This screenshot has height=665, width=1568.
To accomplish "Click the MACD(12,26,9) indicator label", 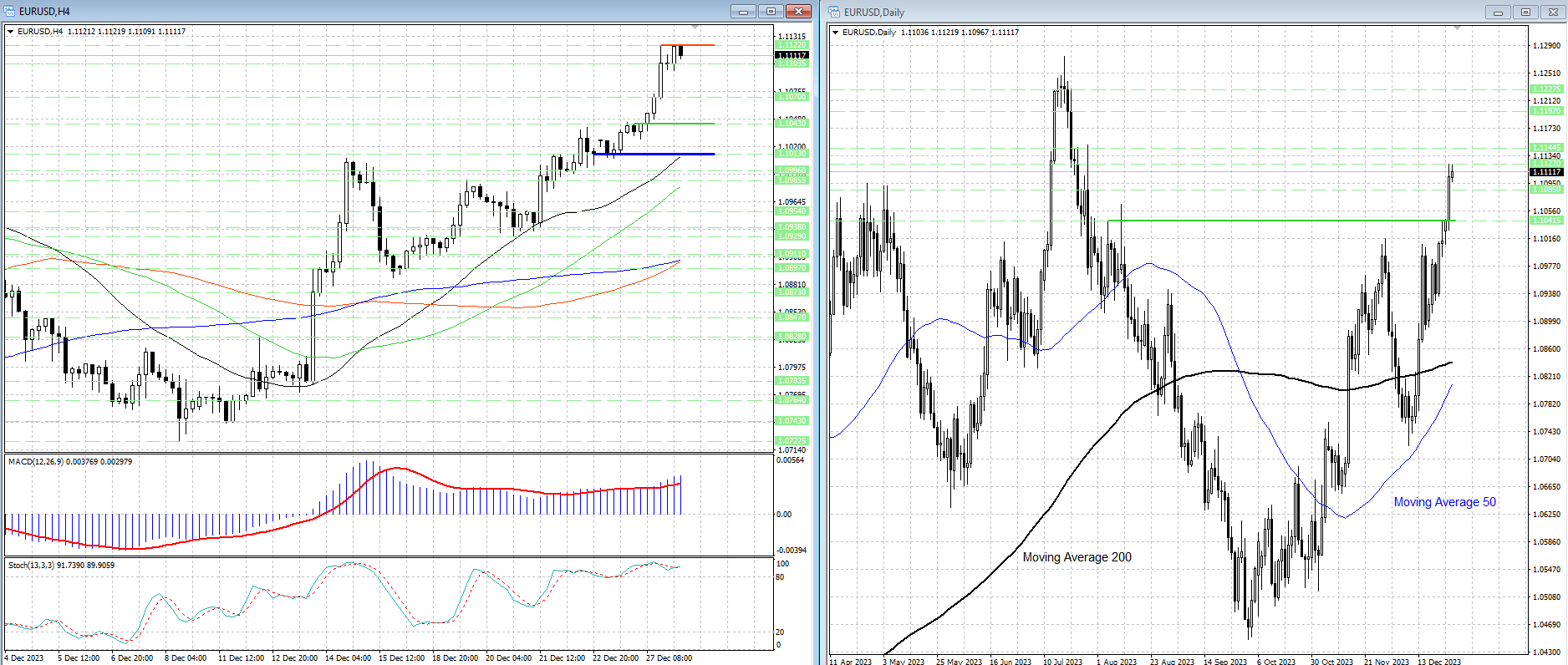I will [x=69, y=462].
